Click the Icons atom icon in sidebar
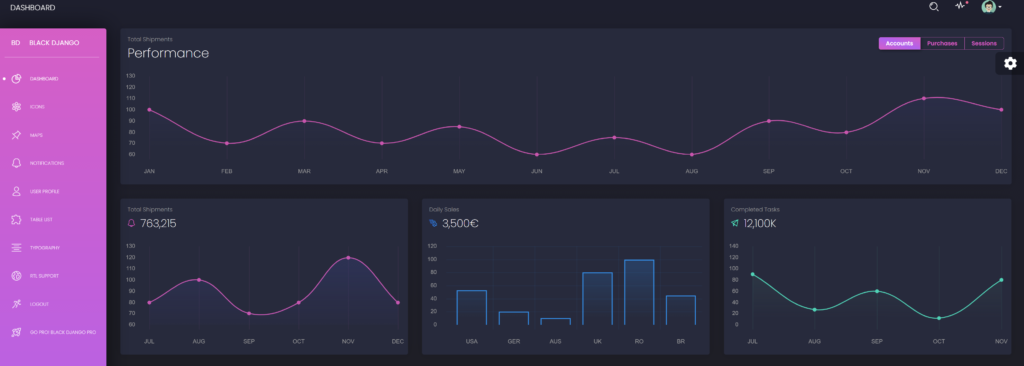The image size is (1024, 366). pos(16,107)
